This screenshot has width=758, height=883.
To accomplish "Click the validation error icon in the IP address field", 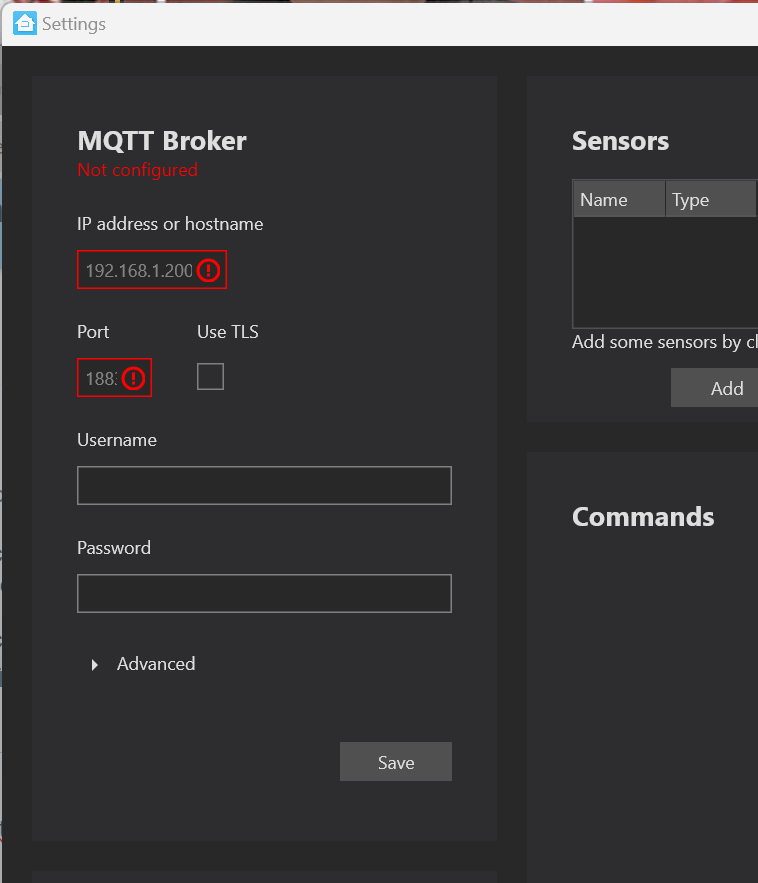I will [208, 270].
